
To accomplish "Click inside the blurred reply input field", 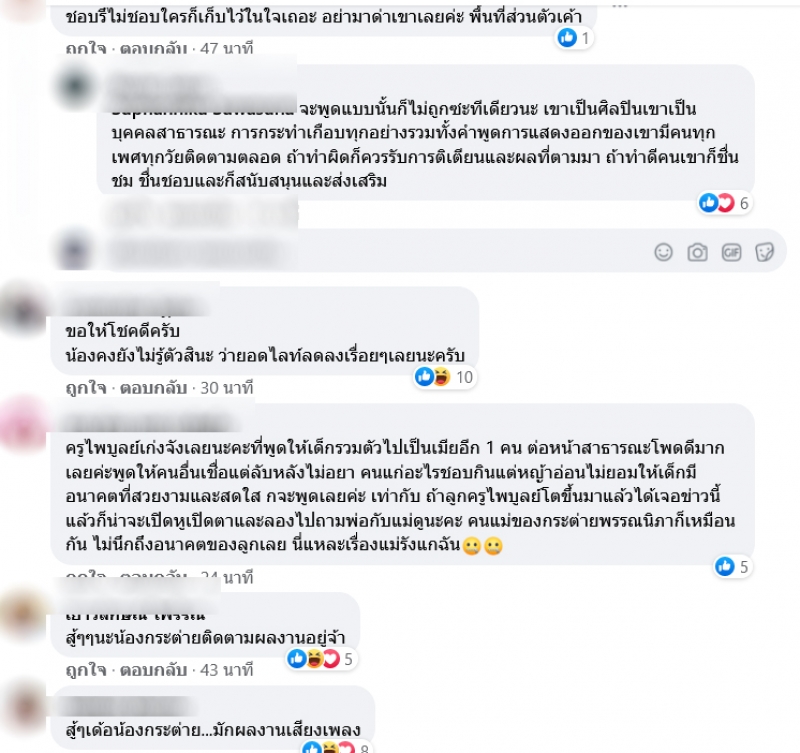I will click(378, 252).
